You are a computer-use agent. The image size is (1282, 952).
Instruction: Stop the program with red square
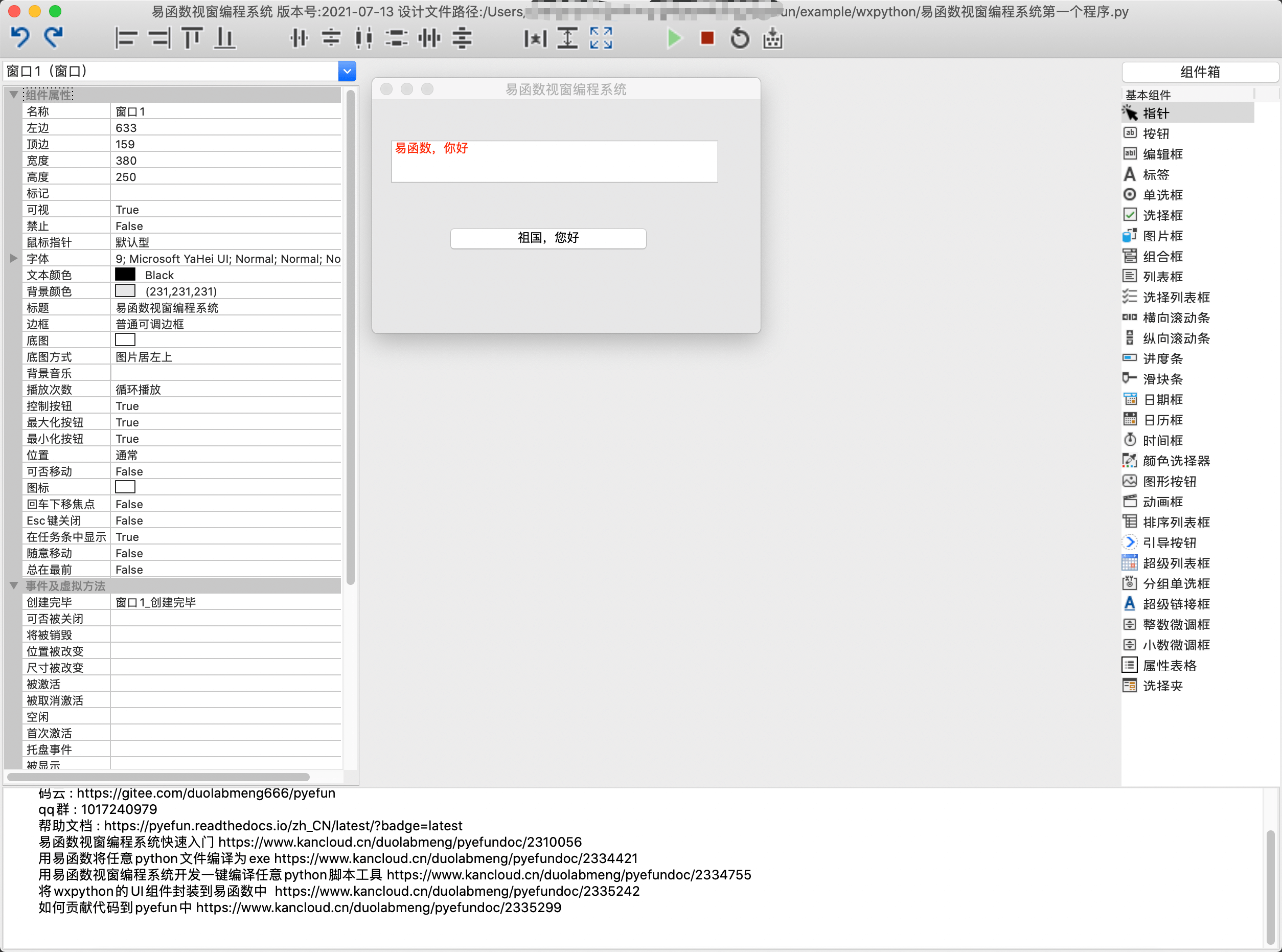pyautogui.click(x=707, y=39)
